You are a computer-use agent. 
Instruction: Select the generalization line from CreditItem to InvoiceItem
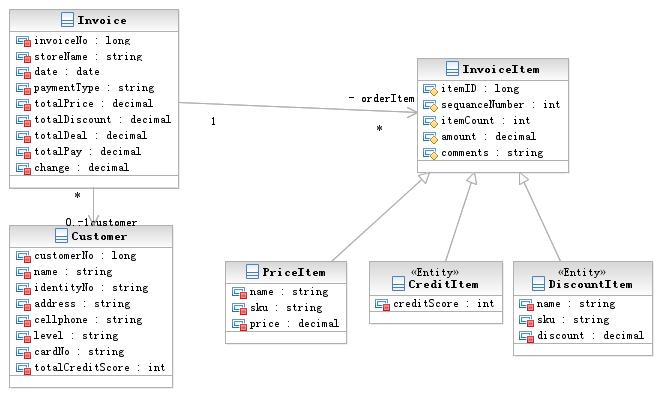(x=460, y=217)
